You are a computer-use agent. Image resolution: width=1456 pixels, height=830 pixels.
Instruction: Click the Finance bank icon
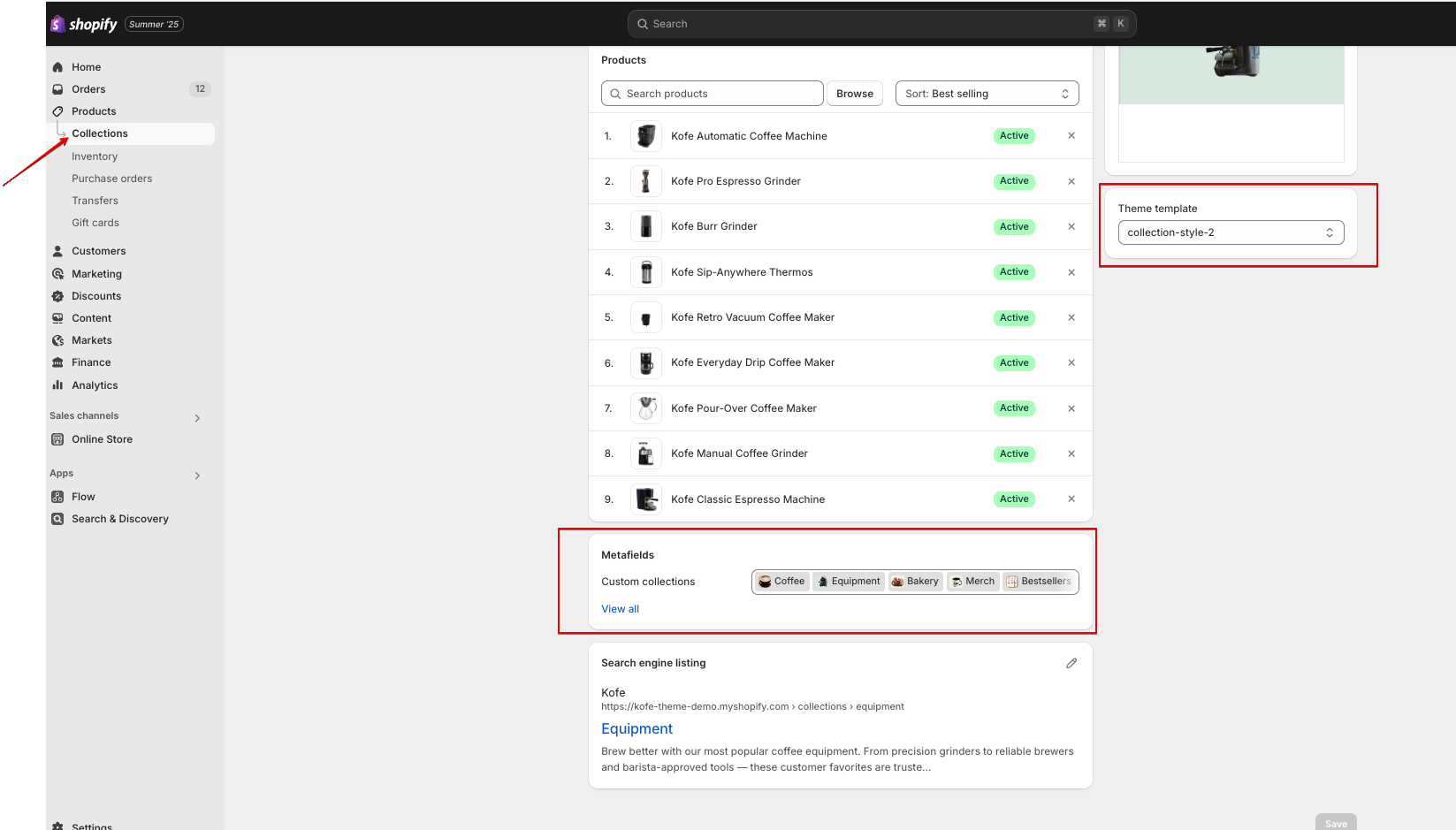coord(57,362)
